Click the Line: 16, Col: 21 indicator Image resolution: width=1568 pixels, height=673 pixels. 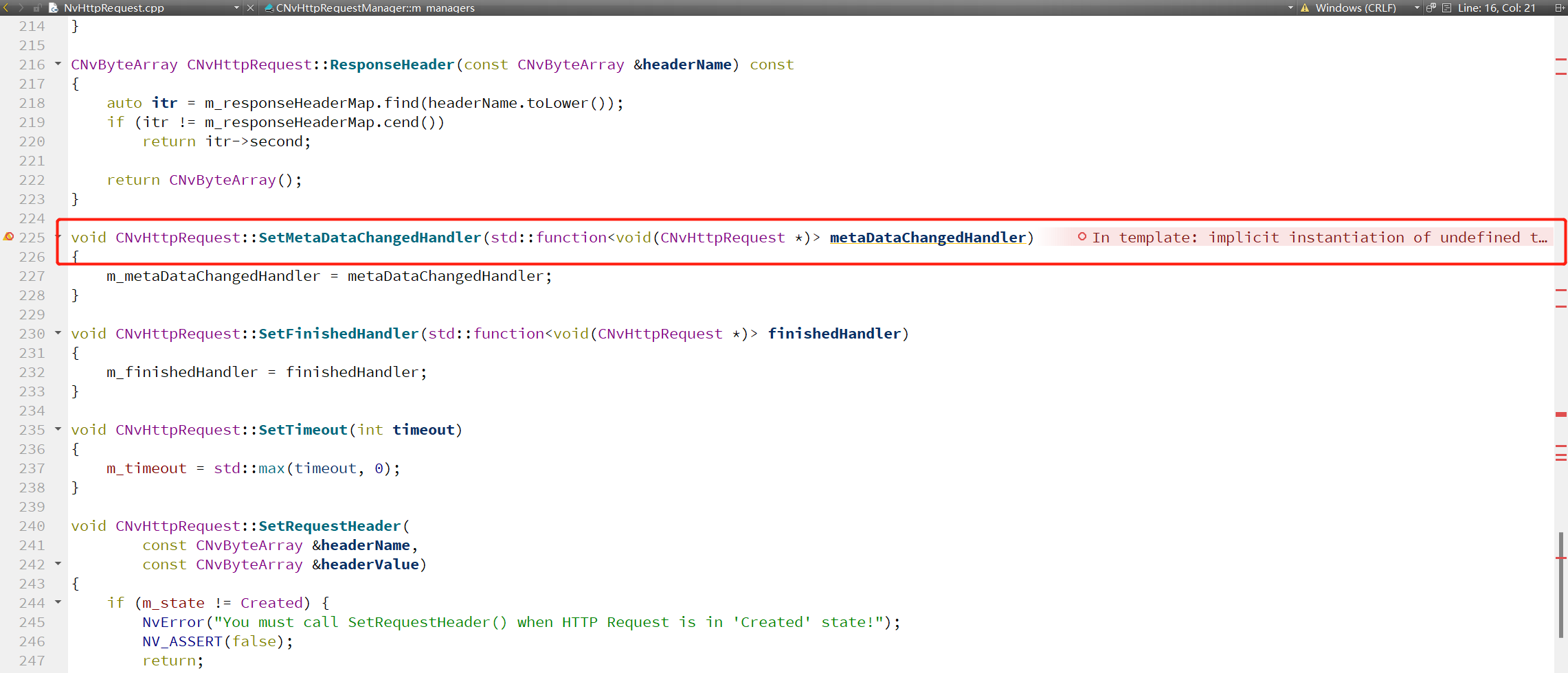(1497, 8)
